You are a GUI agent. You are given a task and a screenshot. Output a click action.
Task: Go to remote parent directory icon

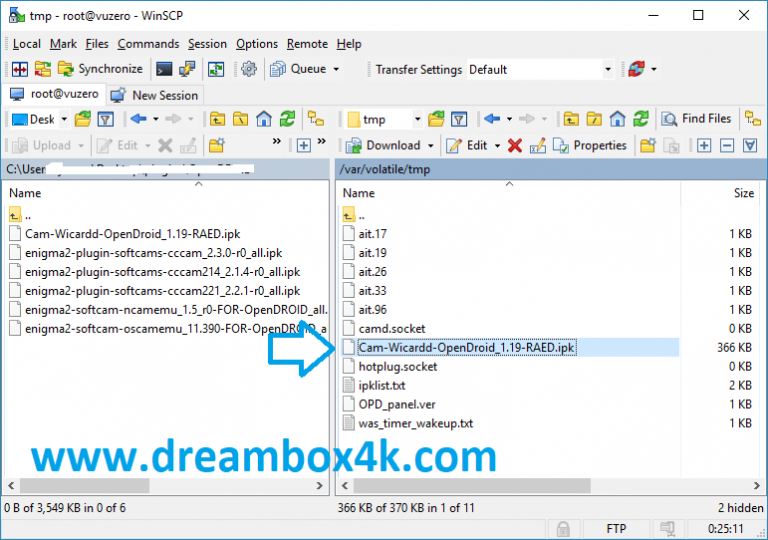point(571,119)
